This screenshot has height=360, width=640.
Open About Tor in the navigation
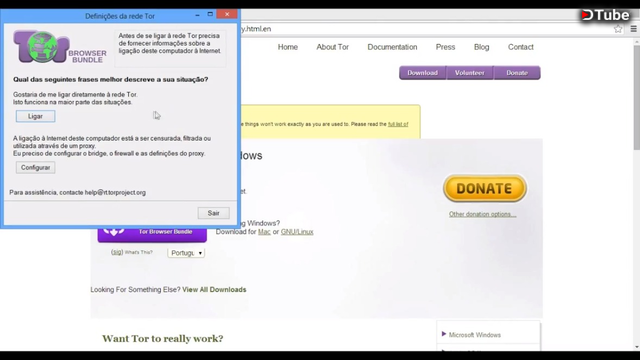coord(333,47)
